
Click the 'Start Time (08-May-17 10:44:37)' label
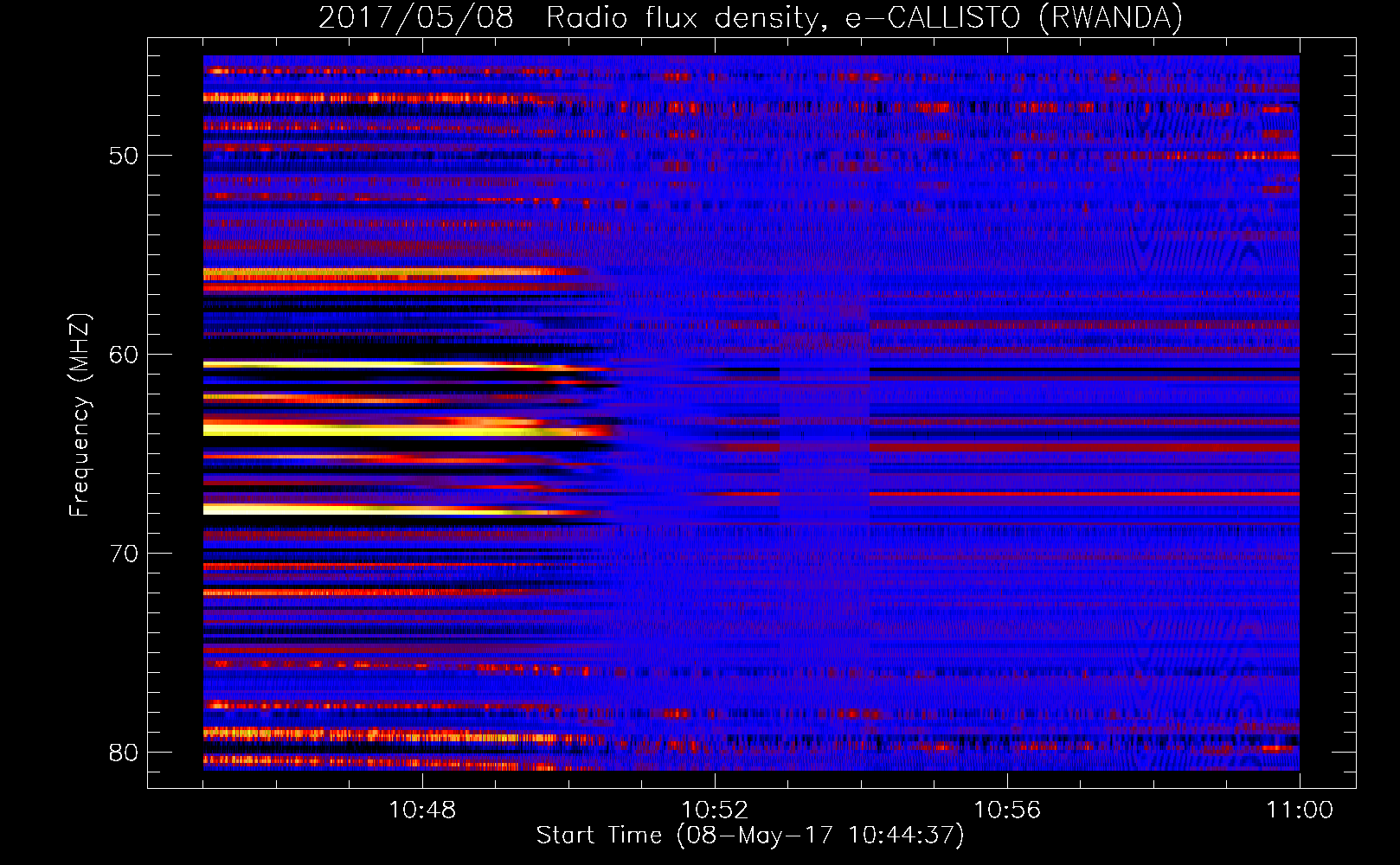pos(750,836)
